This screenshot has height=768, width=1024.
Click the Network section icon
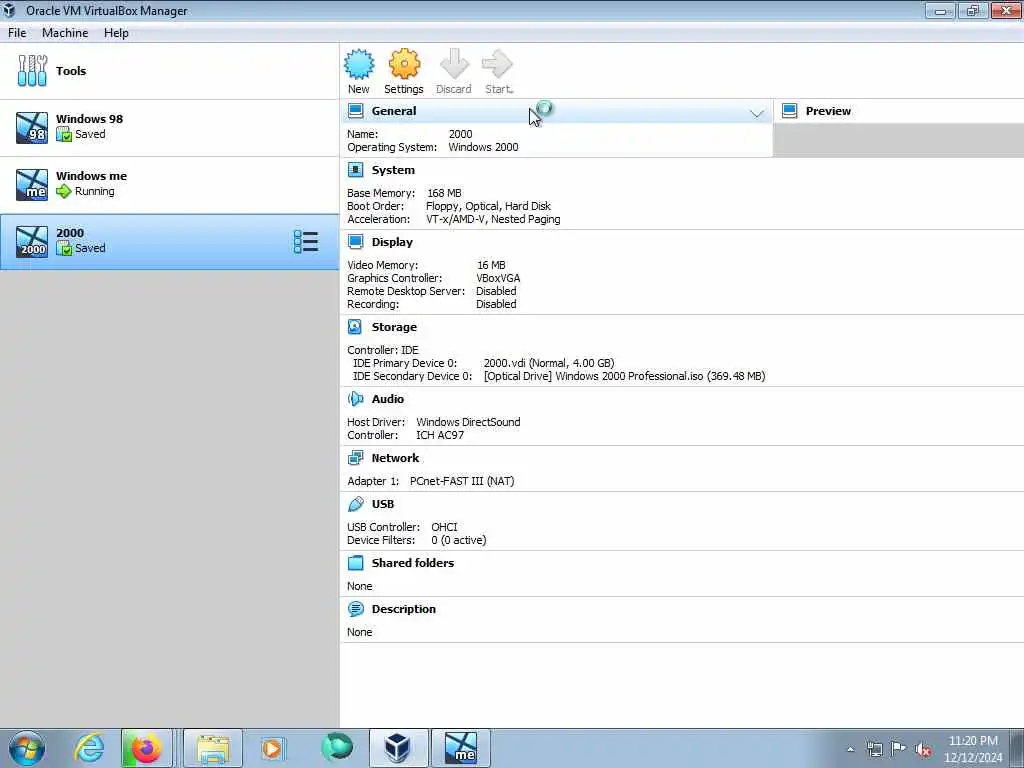point(355,458)
